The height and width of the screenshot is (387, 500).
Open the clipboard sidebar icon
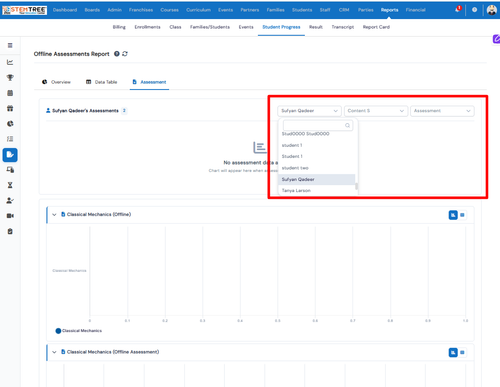pyautogui.click(x=10, y=231)
